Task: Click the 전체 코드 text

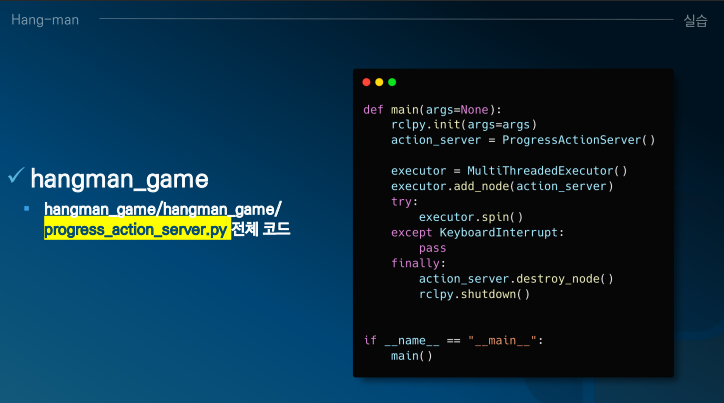Action: tap(260, 229)
